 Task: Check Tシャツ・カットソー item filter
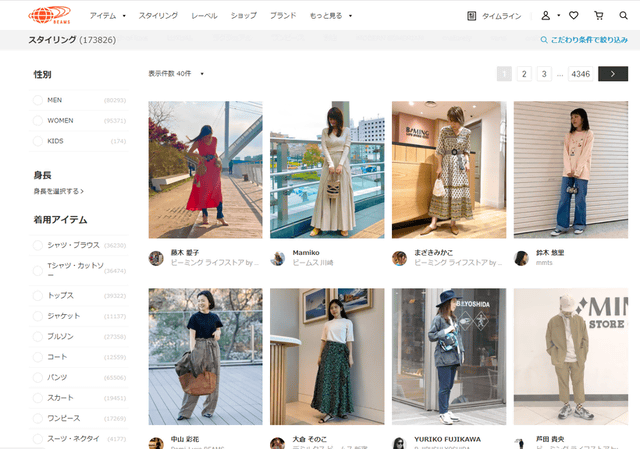click(x=38, y=271)
